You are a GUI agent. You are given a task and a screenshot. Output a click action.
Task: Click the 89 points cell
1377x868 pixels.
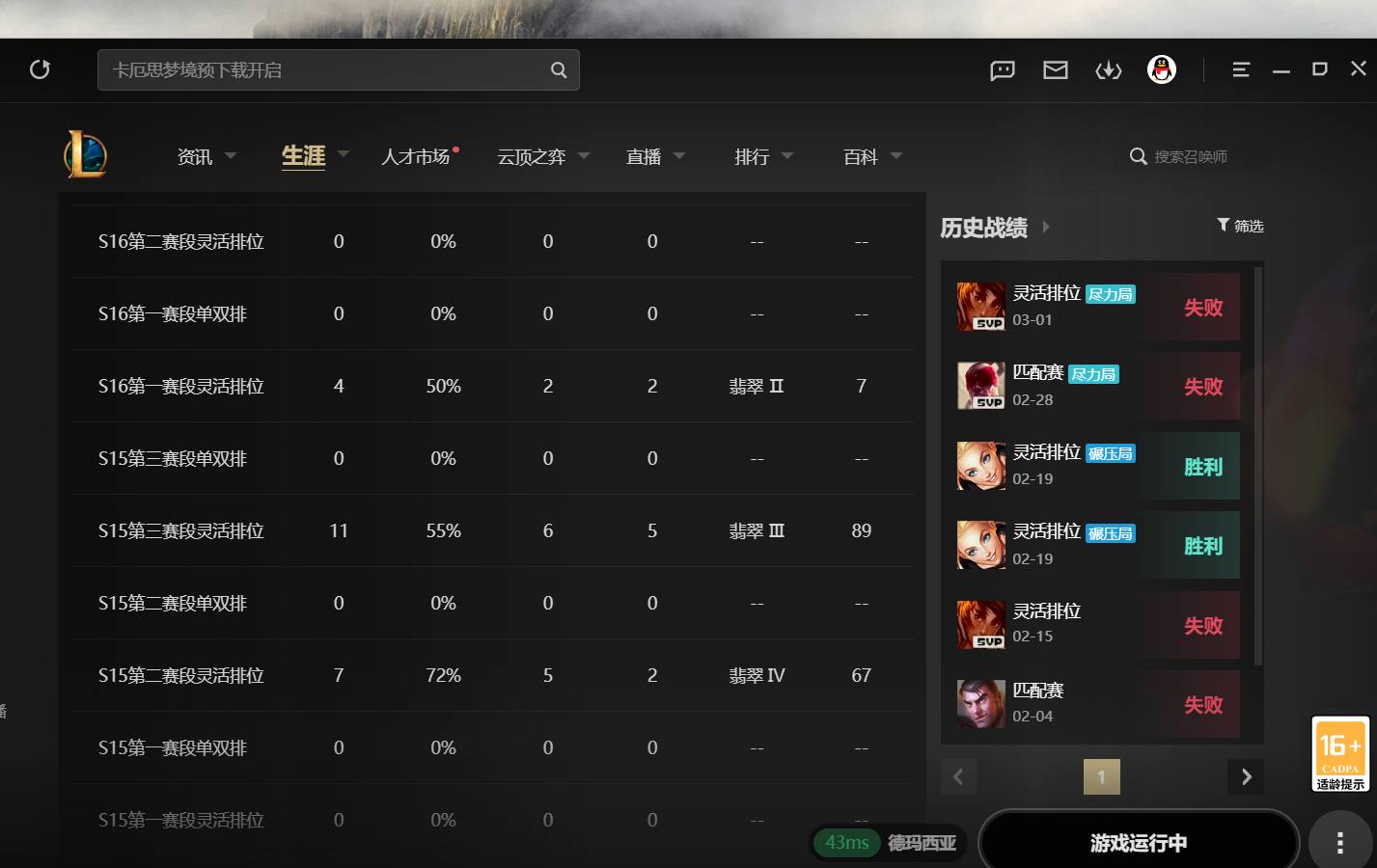(x=862, y=530)
